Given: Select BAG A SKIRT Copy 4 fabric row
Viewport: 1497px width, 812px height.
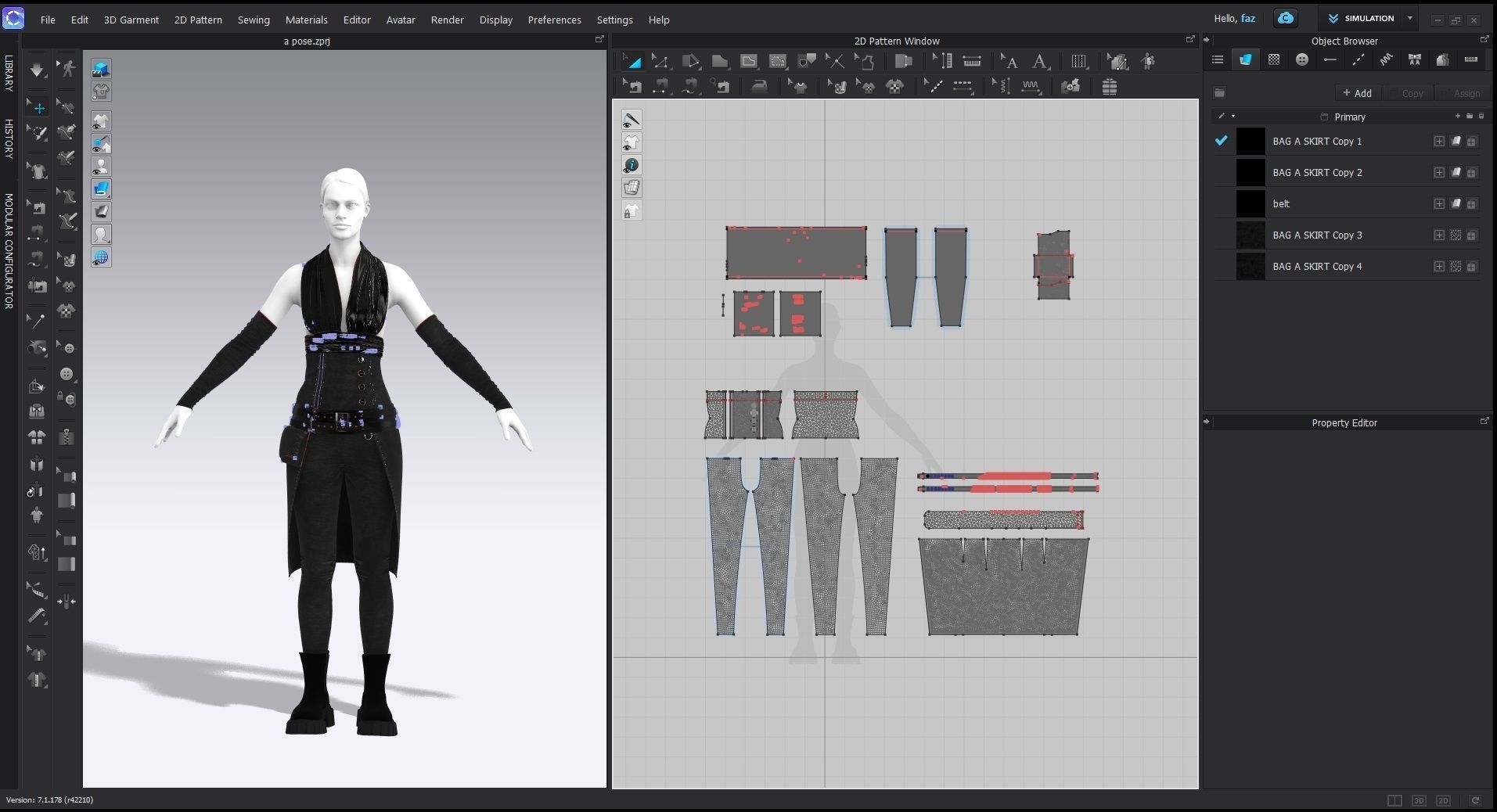Looking at the screenshot, I should 1348,266.
